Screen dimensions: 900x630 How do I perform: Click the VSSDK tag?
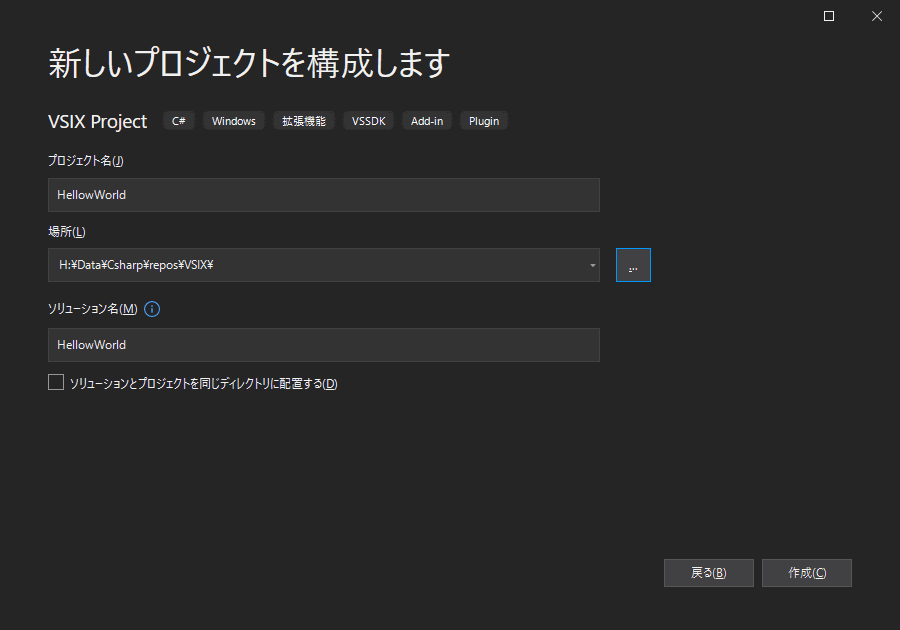(368, 121)
